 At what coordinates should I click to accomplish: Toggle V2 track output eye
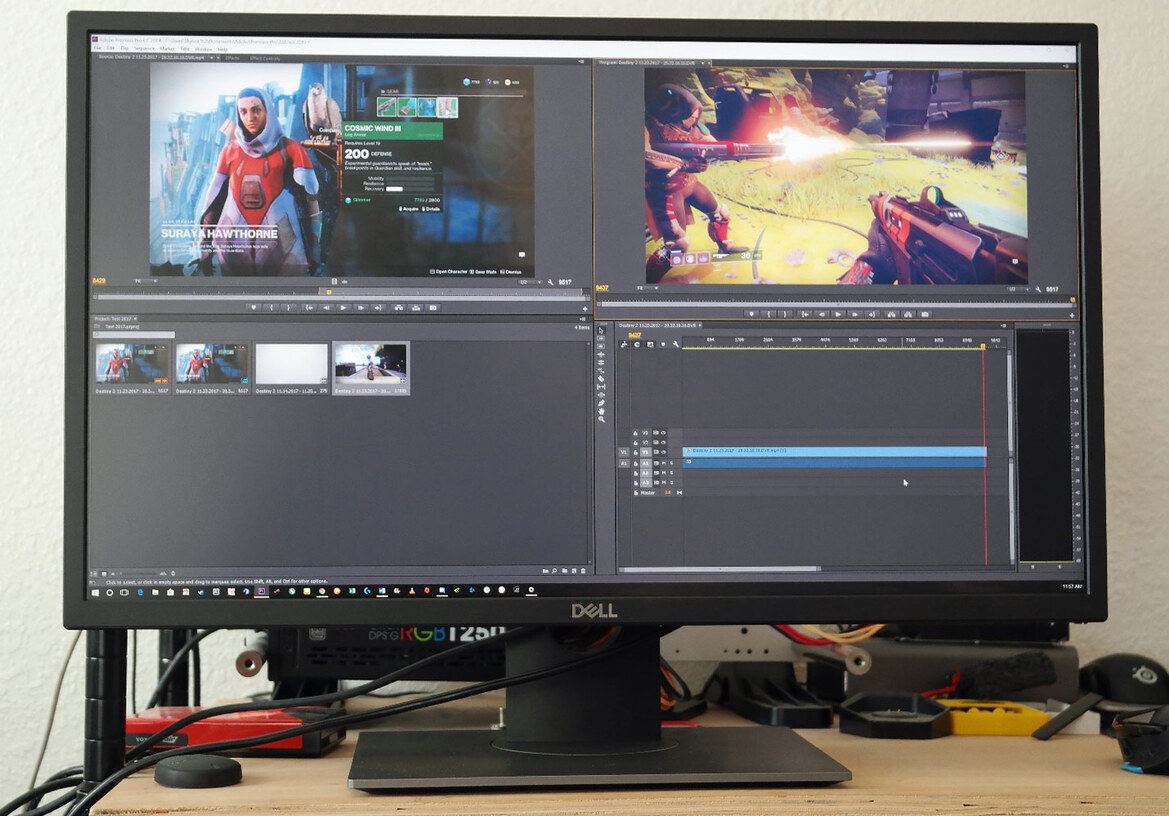tap(664, 443)
